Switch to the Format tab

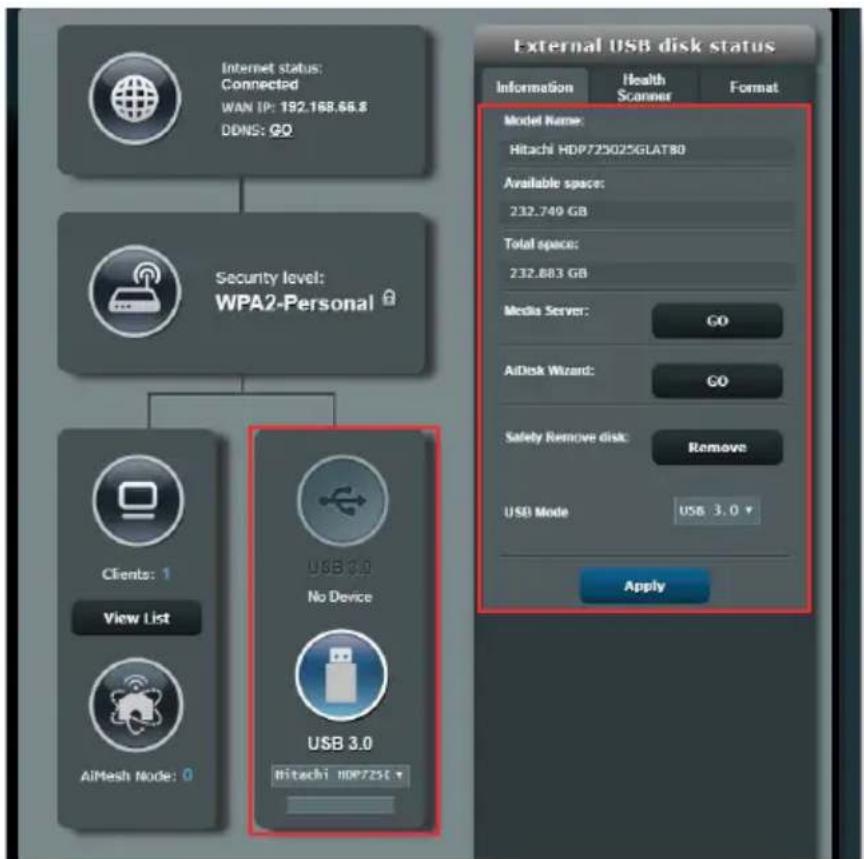754,87
